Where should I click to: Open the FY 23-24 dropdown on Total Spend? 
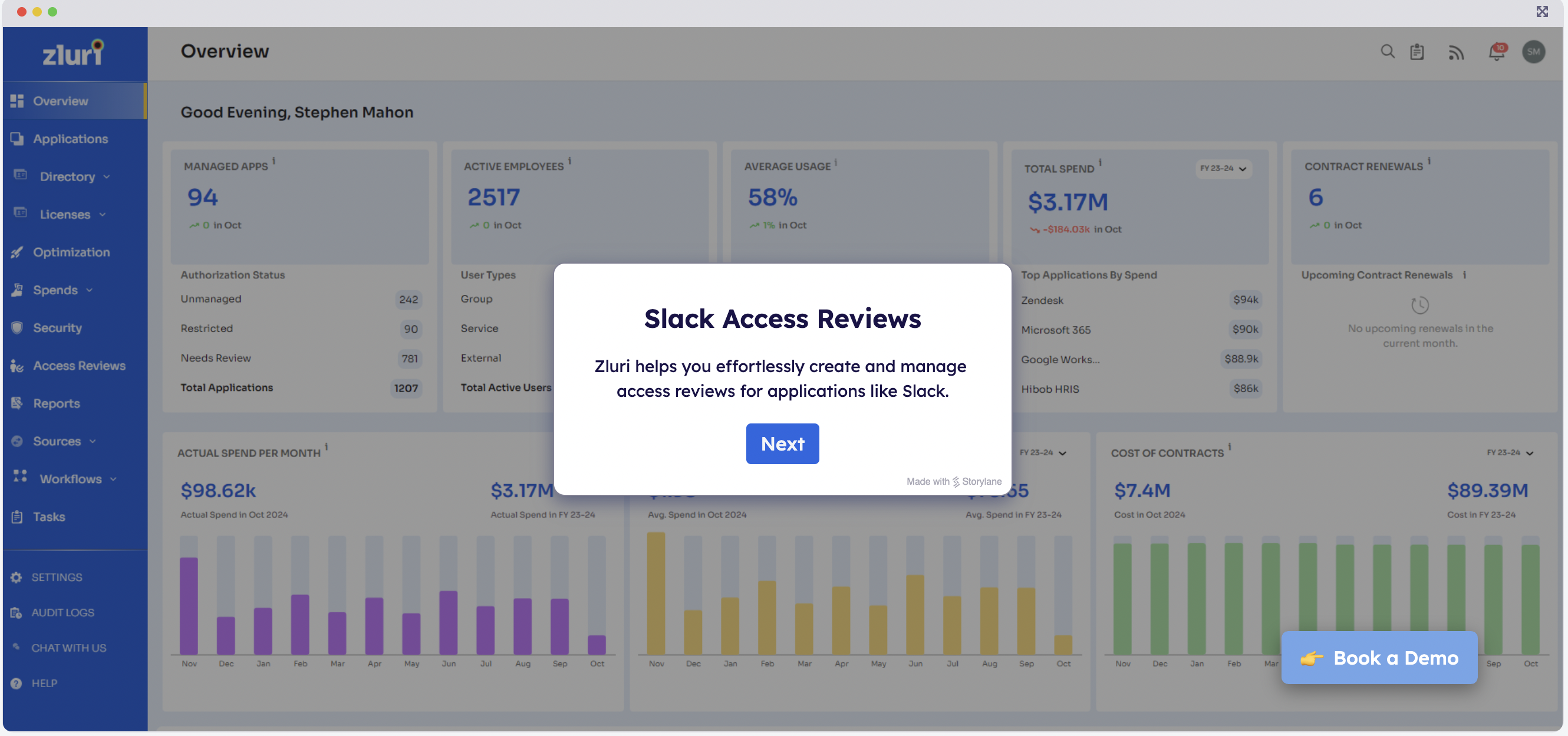pos(1223,169)
